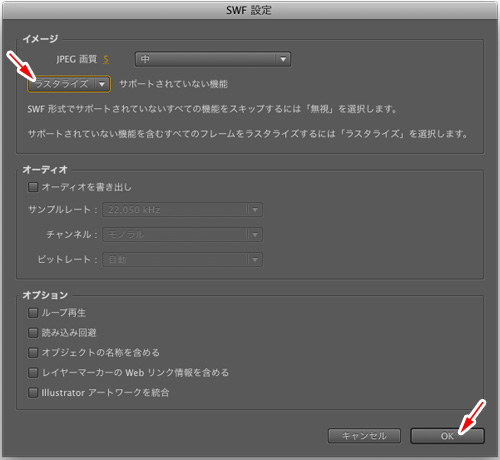Click the キャンセル button

(364, 436)
